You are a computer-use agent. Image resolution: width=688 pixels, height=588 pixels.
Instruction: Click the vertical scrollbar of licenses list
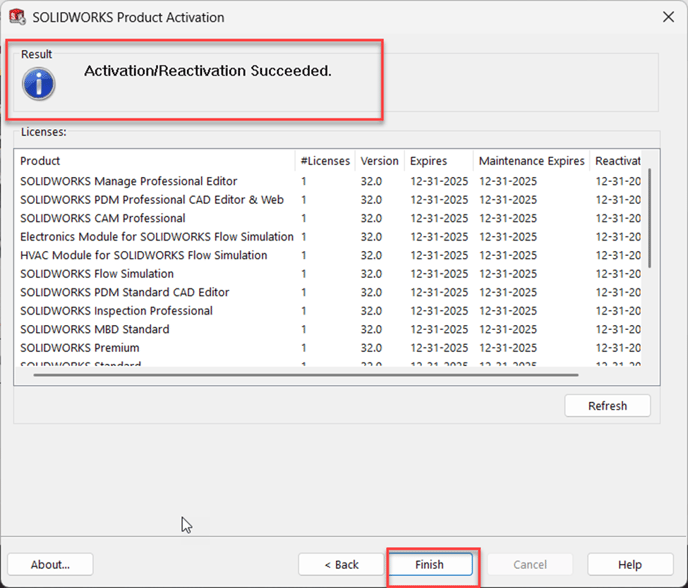650,218
